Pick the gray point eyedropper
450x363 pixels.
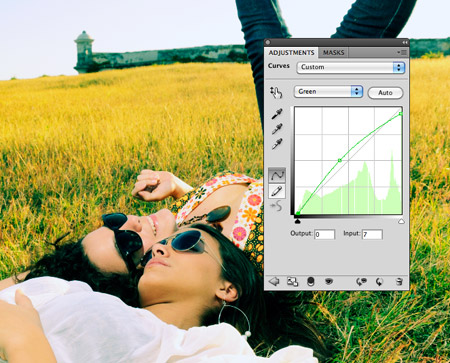[277, 129]
